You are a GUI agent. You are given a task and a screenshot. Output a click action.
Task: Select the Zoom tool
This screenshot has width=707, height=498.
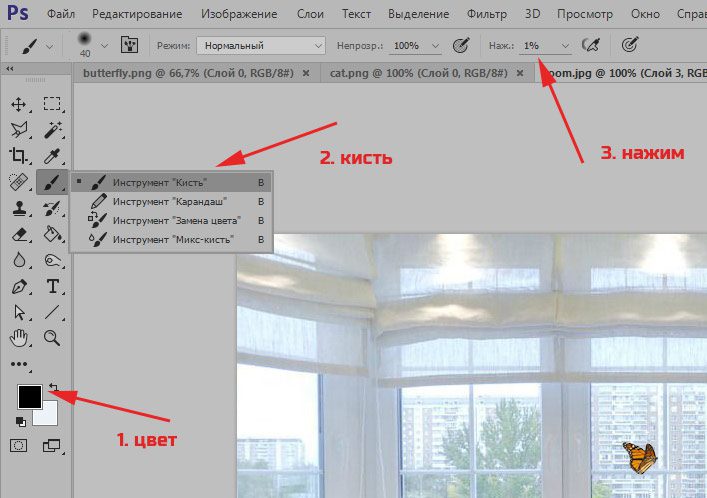pyautogui.click(x=52, y=338)
